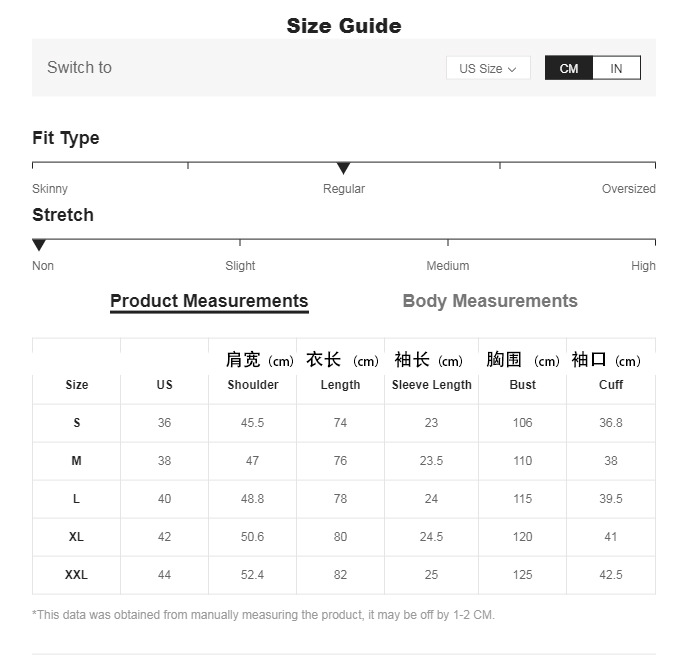Screen dimensions: 691x666
Task: Click the US Size dropdown chevron
Action: 512,69
